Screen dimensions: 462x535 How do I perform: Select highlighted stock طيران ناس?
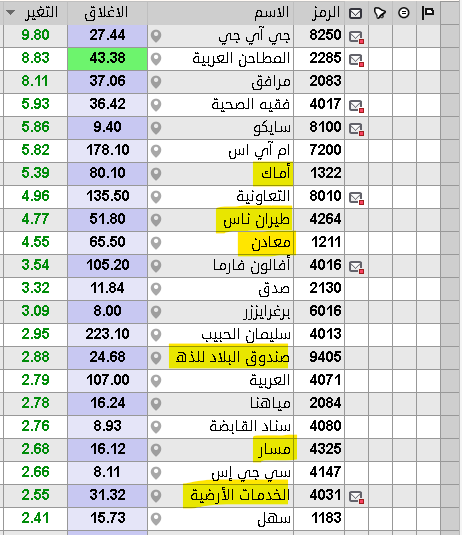point(257,220)
